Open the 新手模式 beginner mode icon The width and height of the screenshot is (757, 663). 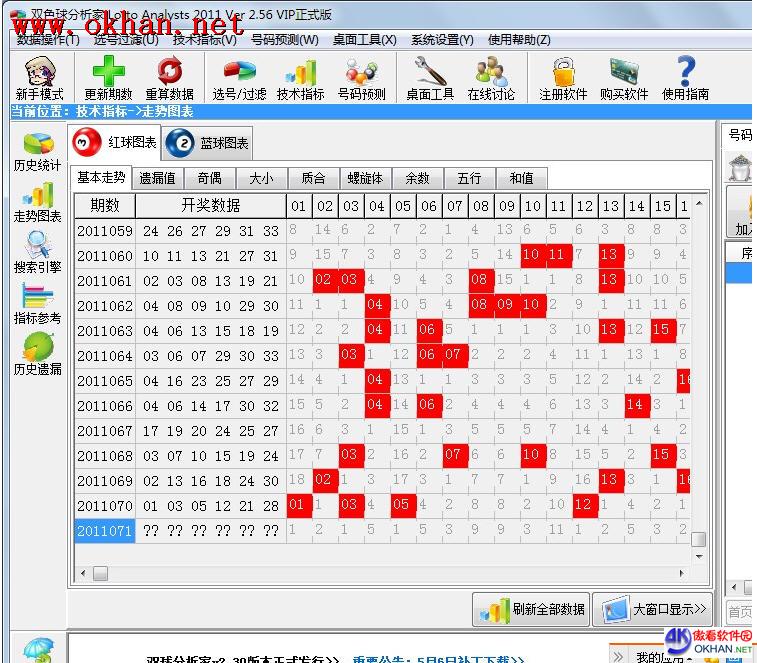(40, 77)
